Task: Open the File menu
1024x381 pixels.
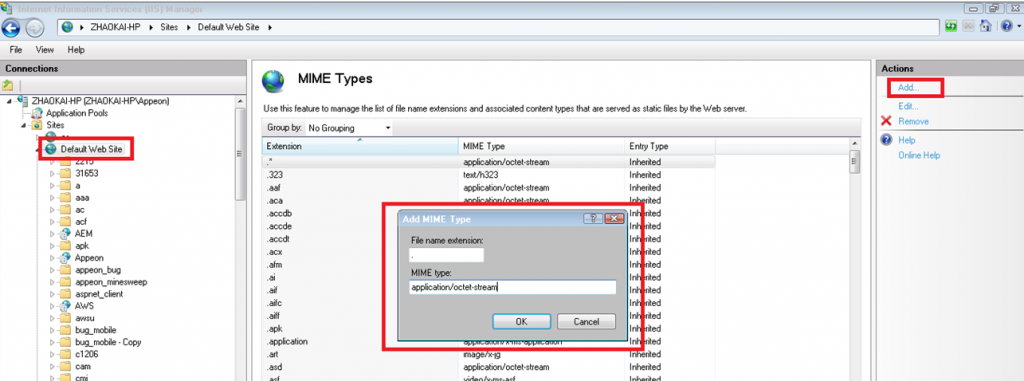Action: coord(16,50)
